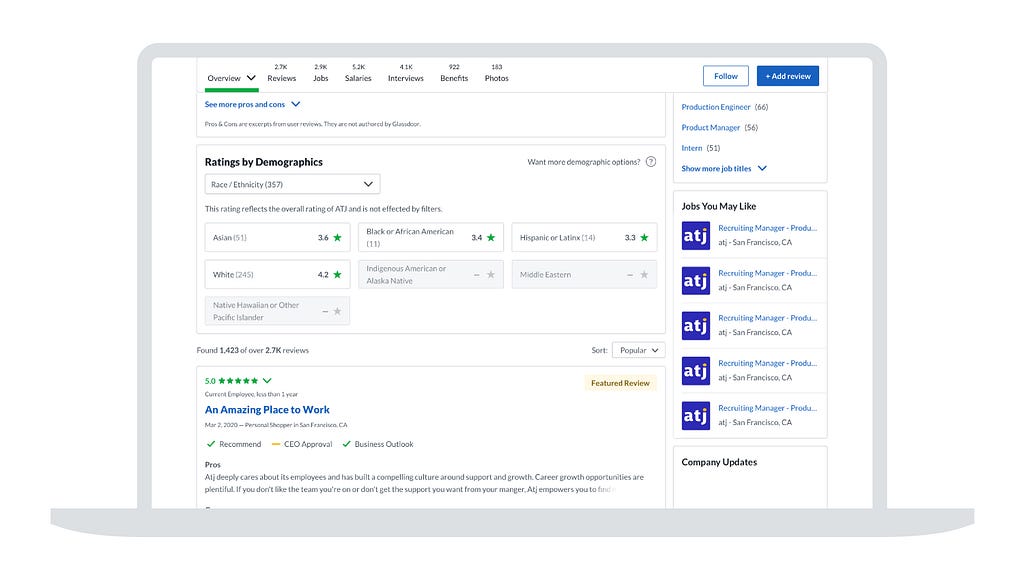Click the greyed star in Indigenous American card
This screenshot has height=581, width=1024.
pos(490,275)
